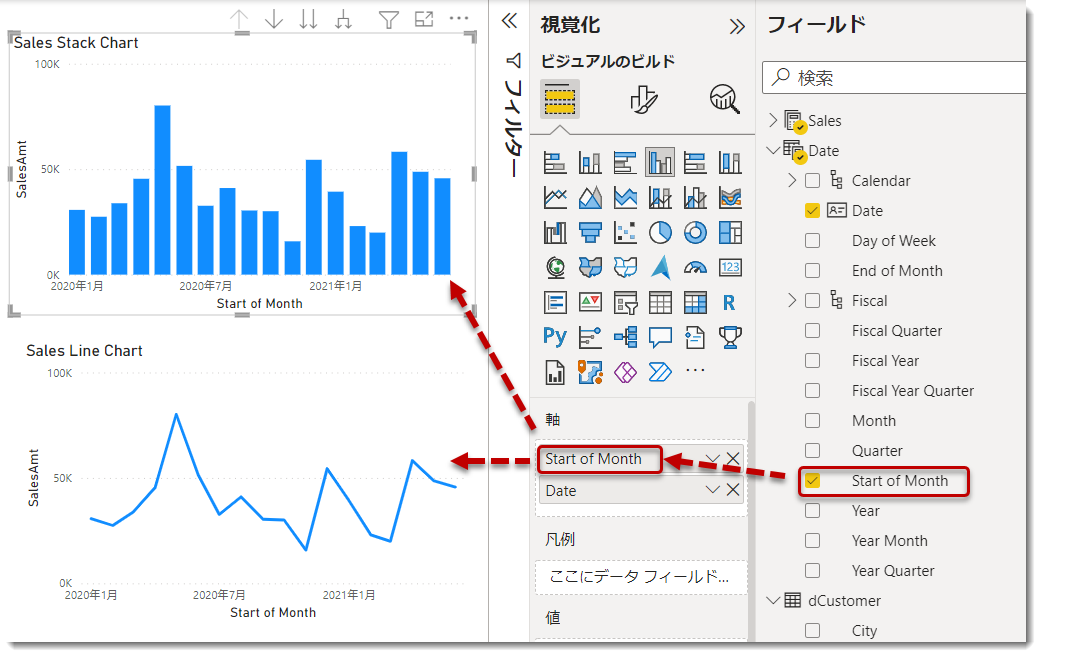
Task: Pick the ribbon chart visual
Action: [730, 198]
